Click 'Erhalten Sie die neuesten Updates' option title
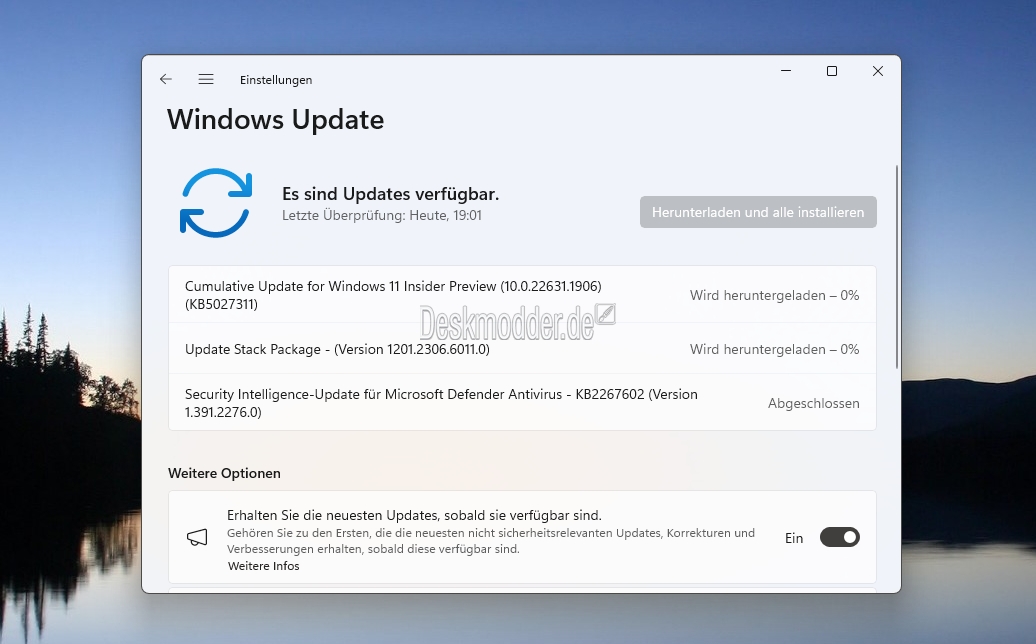Viewport: 1036px width, 644px height. 414,515
